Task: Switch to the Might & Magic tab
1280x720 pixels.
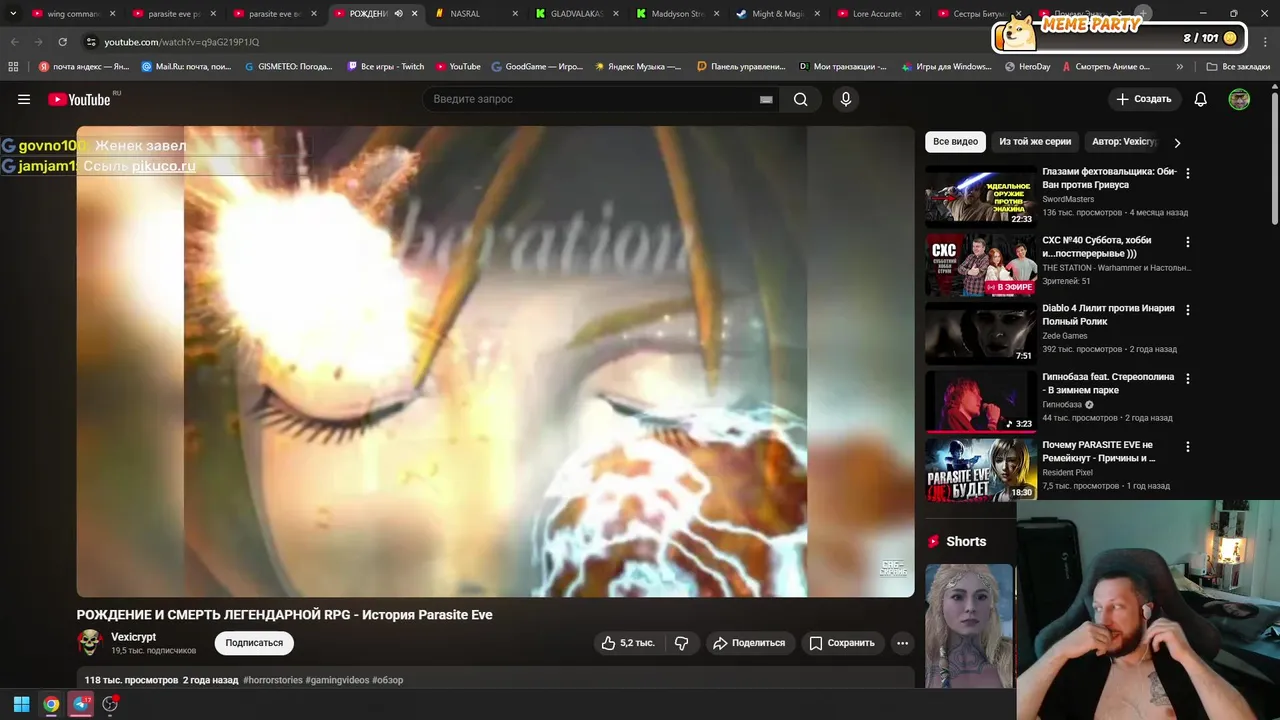Action: click(x=778, y=14)
